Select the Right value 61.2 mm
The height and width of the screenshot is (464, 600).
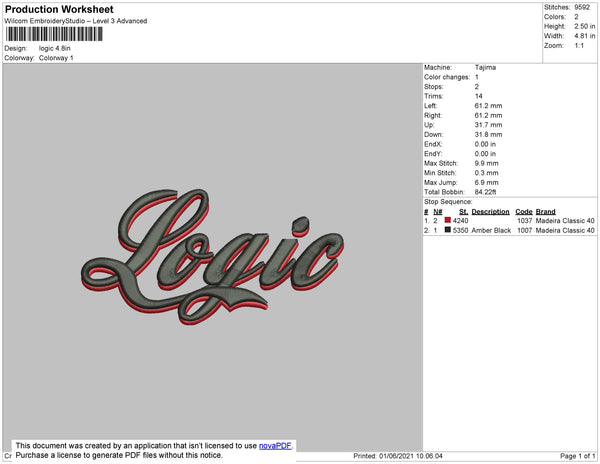click(x=488, y=115)
